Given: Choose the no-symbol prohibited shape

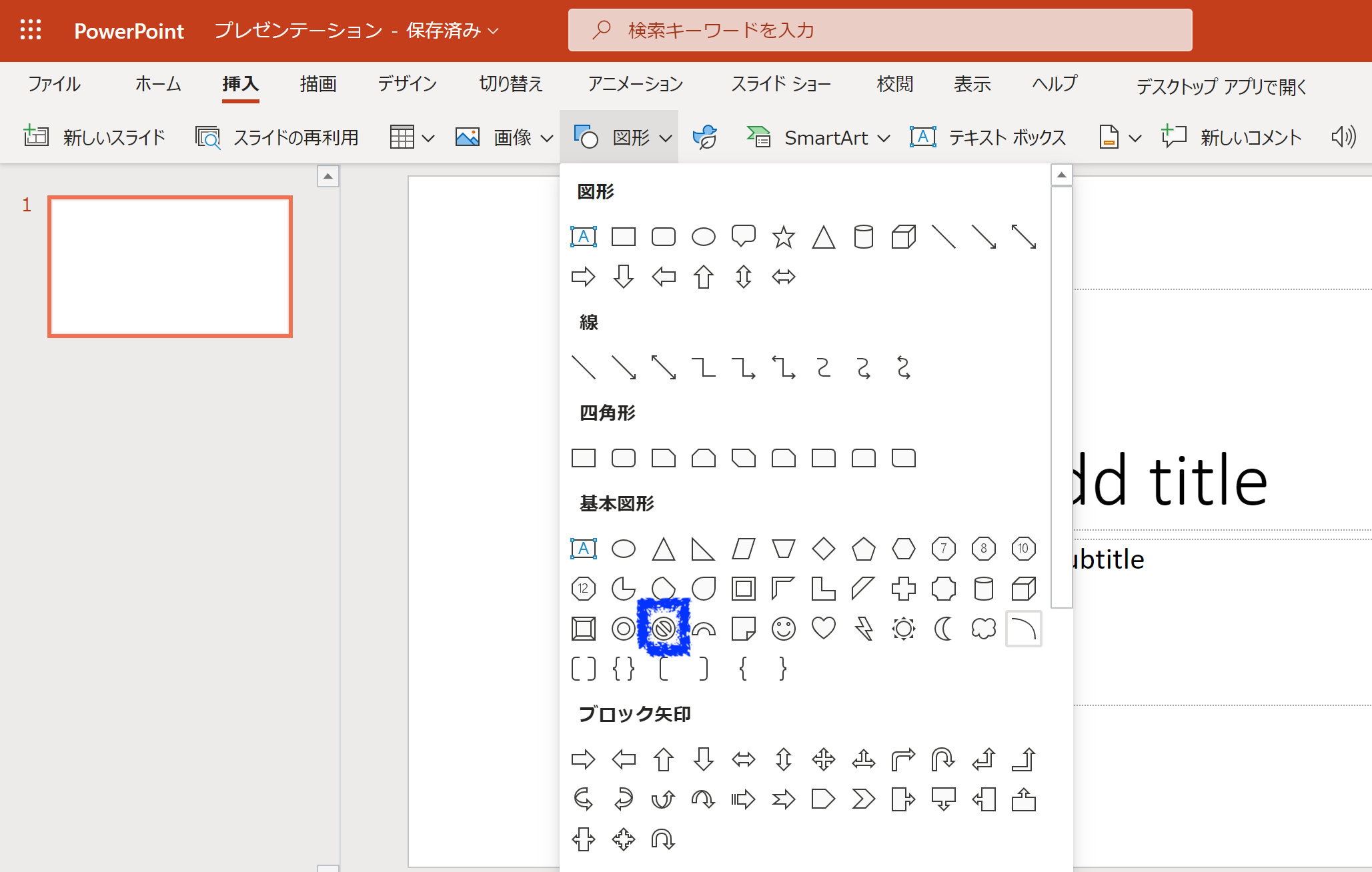Looking at the screenshot, I should [663, 629].
